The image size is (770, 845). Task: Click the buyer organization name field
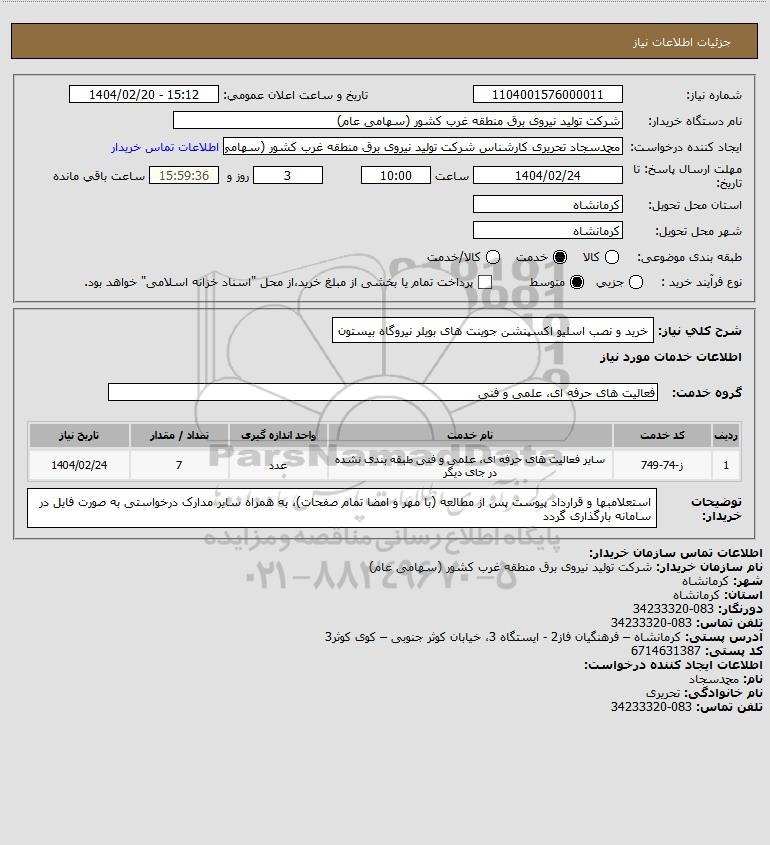tap(398, 120)
